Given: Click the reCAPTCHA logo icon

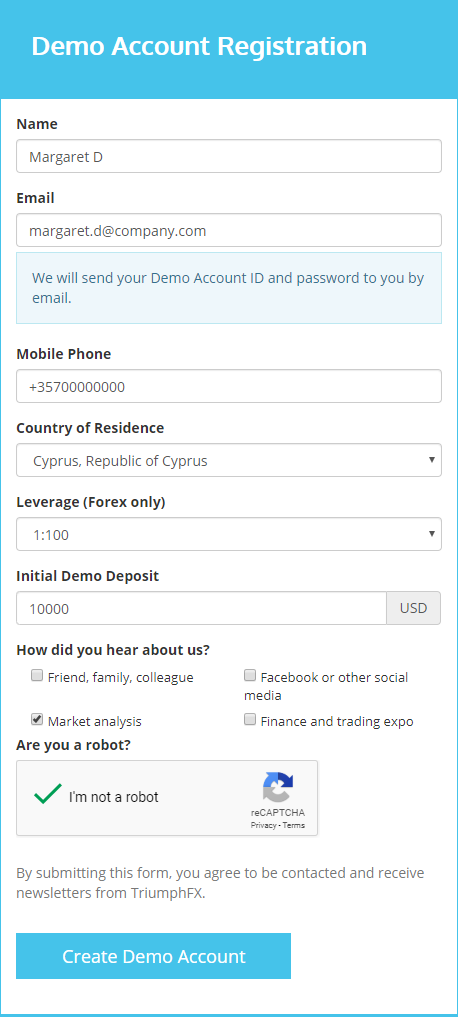Looking at the screenshot, I should pyautogui.click(x=278, y=787).
